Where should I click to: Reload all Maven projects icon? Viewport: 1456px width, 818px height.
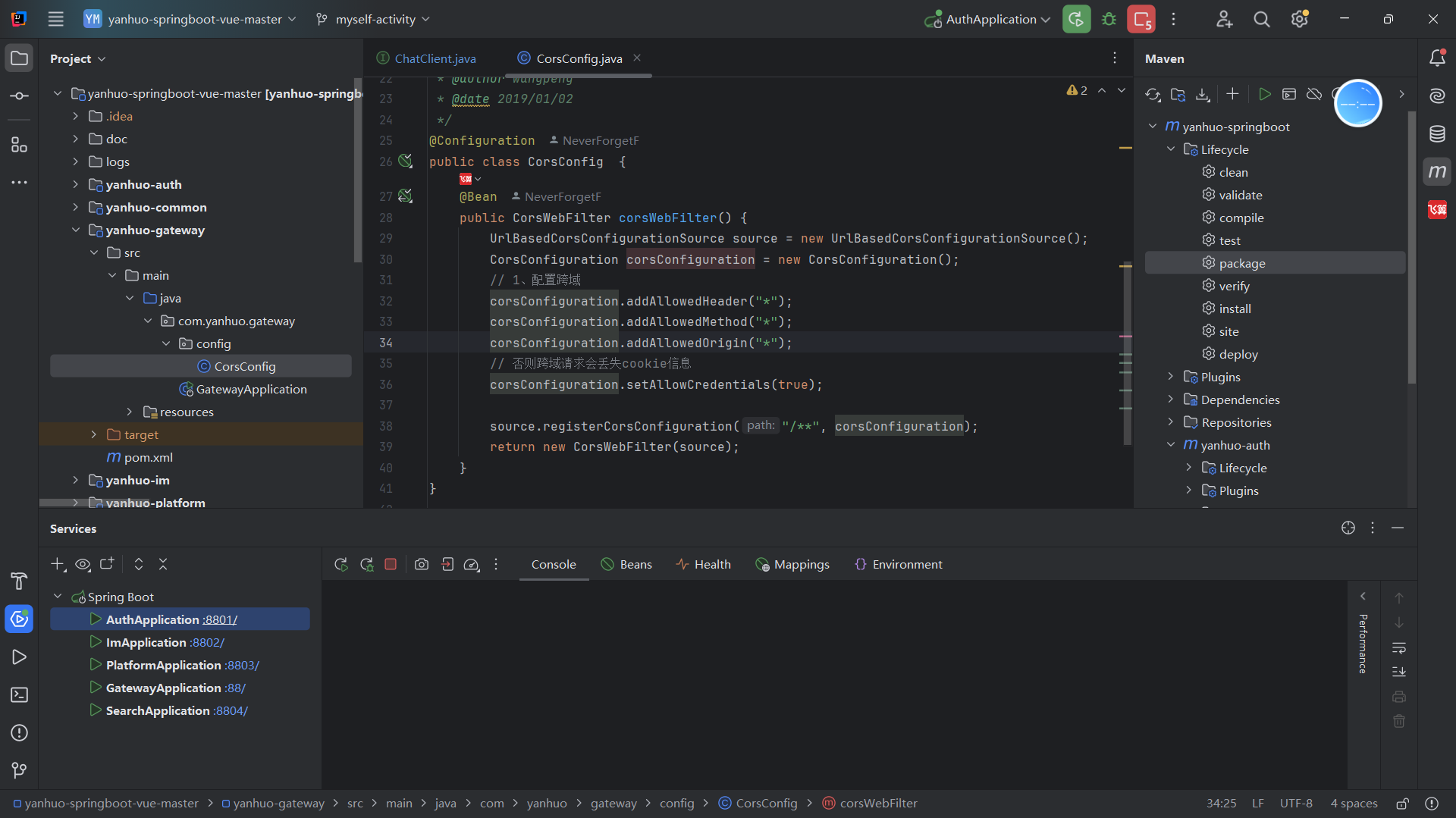[1153, 94]
